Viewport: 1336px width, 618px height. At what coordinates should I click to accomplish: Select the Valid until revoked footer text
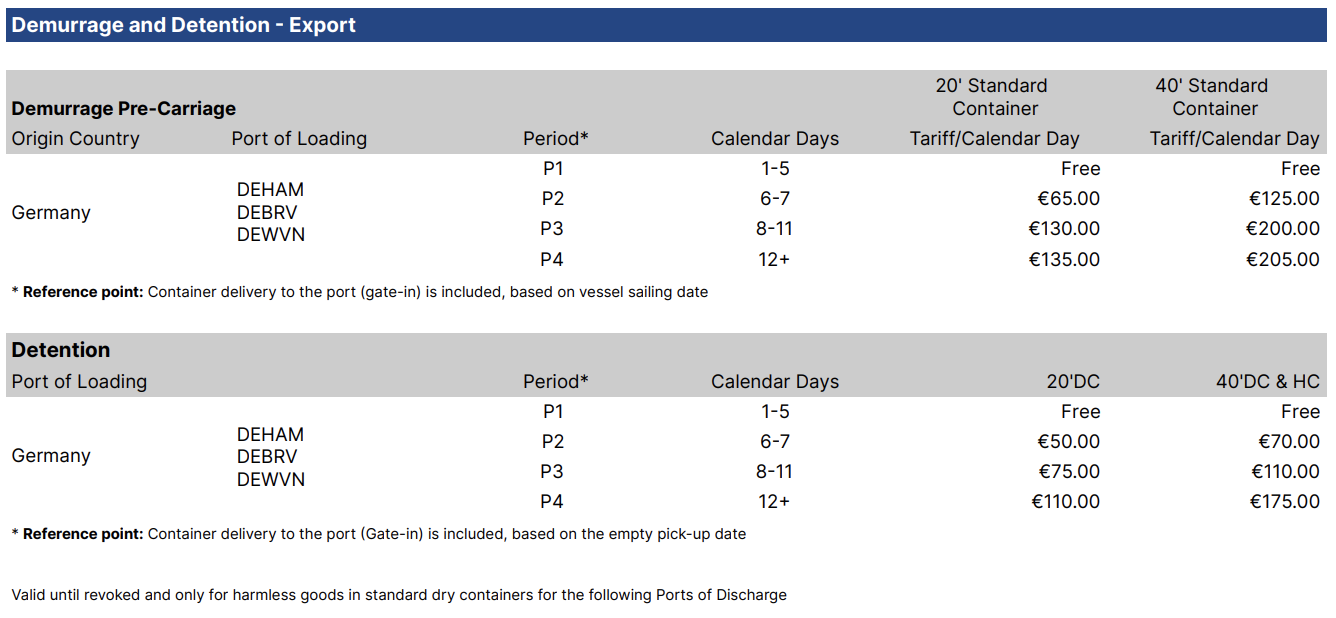(x=399, y=595)
